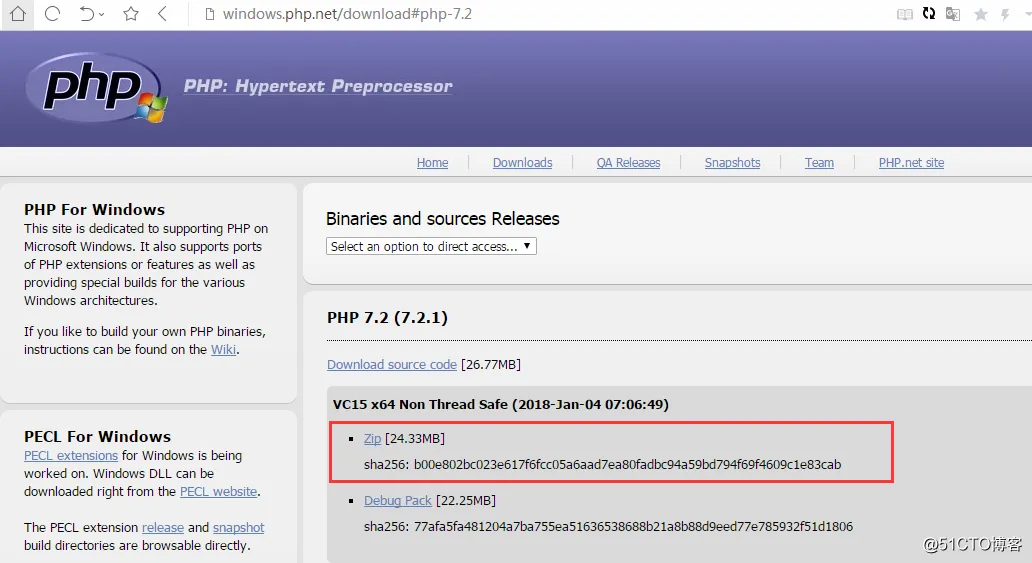
Task: Click 'VC15 x64 Non Thread Safe' heading text
Action: pyautogui.click(x=501, y=404)
